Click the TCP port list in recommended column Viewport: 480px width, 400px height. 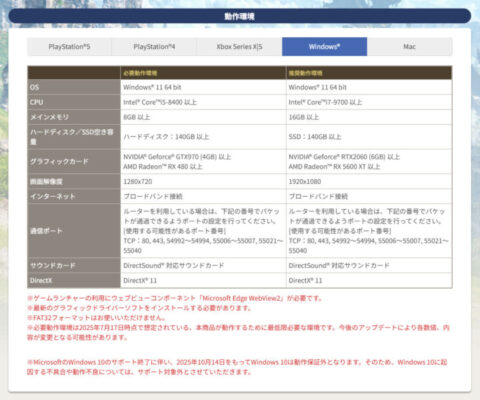[368, 246]
